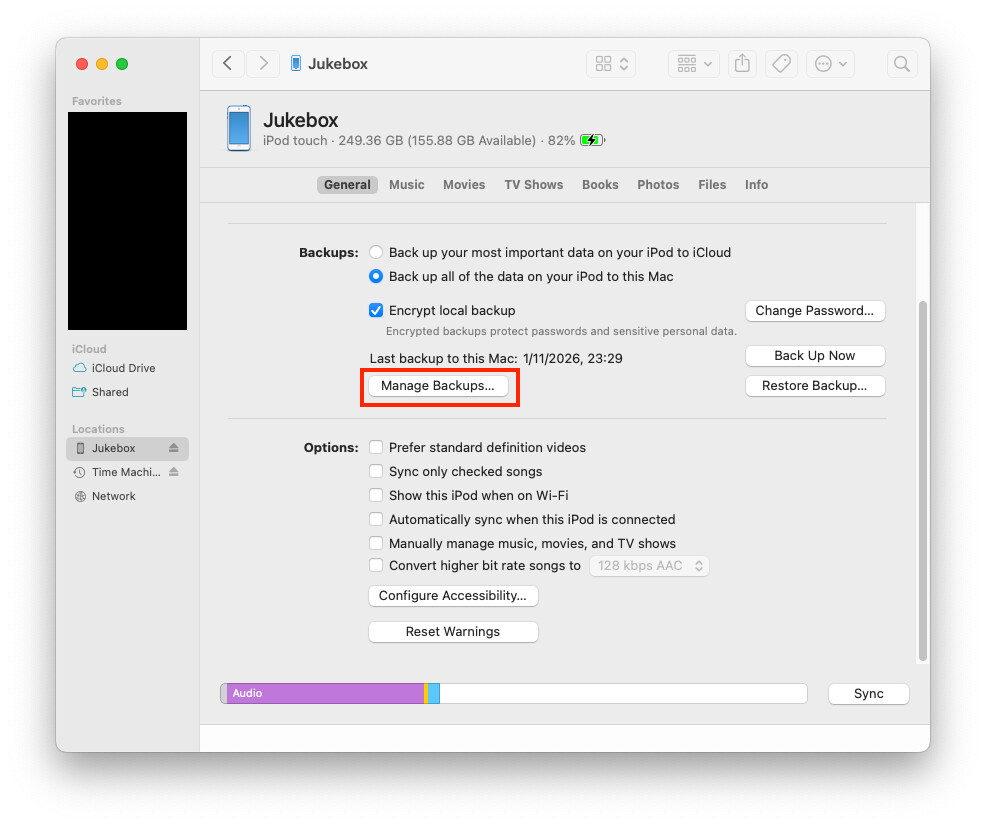The image size is (986, 826).
Task: Click the forward navigation arrow
Action: tap(263, 64)
